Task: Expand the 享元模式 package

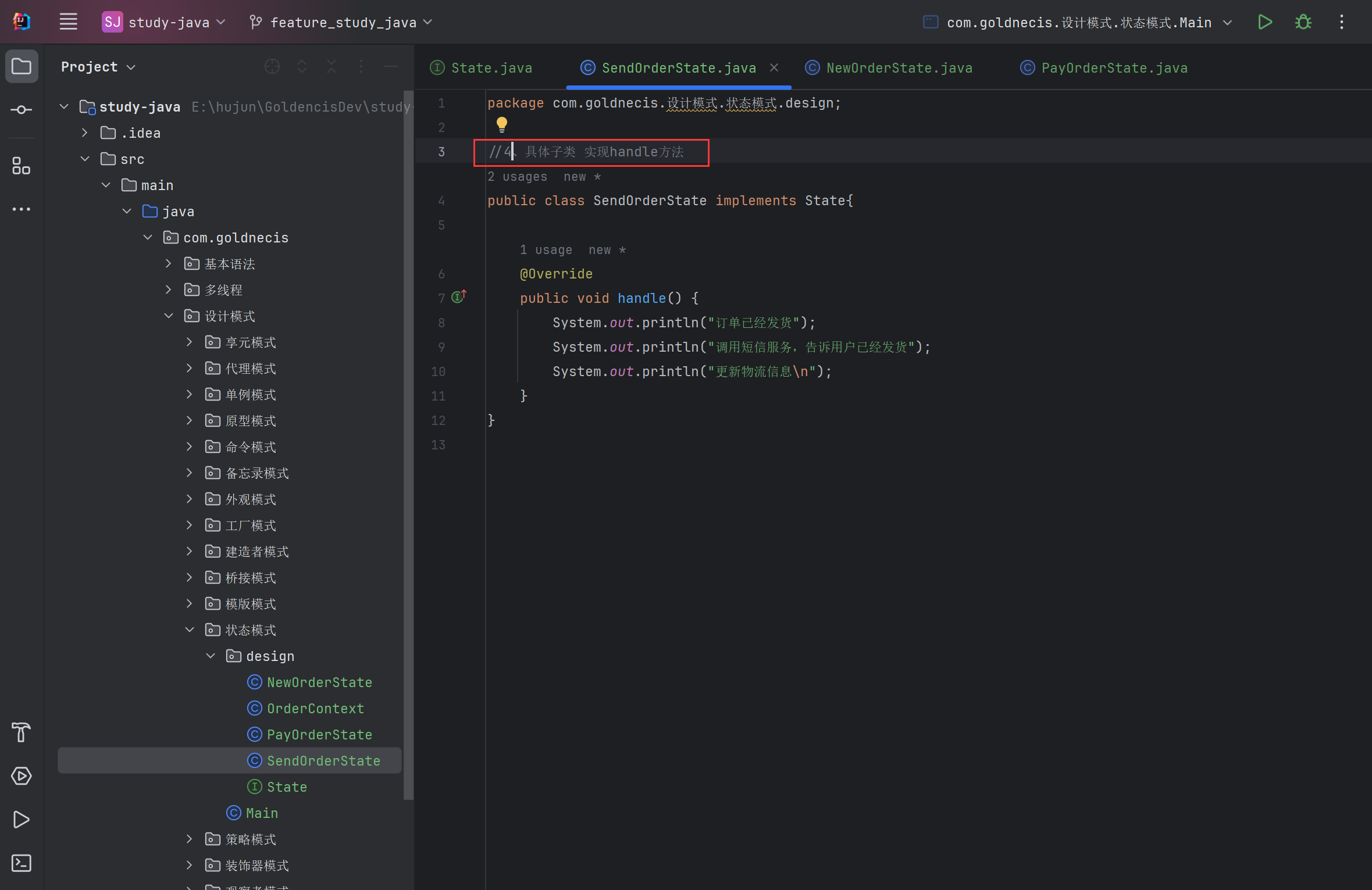Action: click(x=190, y=342)
